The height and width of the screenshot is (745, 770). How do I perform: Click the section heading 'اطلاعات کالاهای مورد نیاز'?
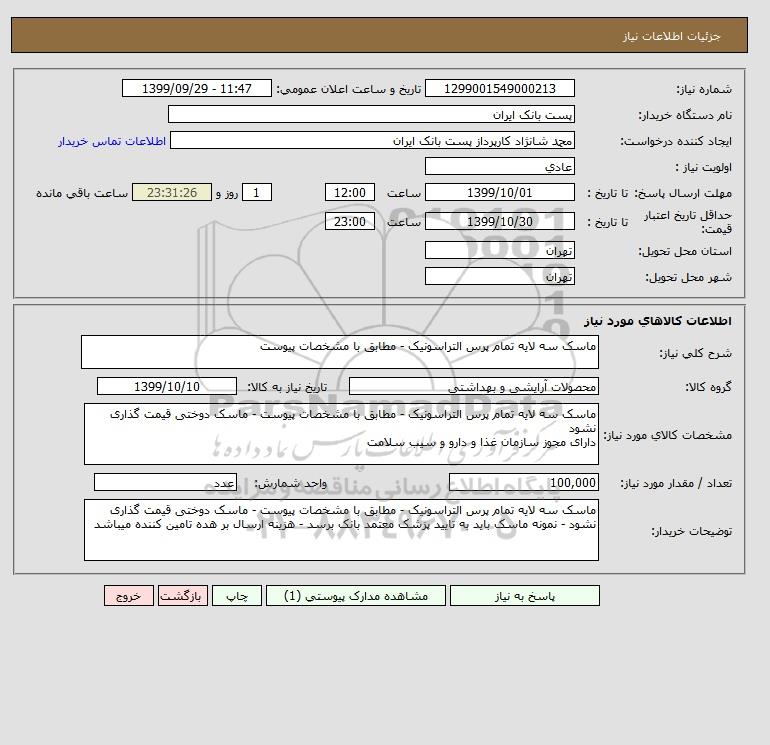[x=658, y=321]
